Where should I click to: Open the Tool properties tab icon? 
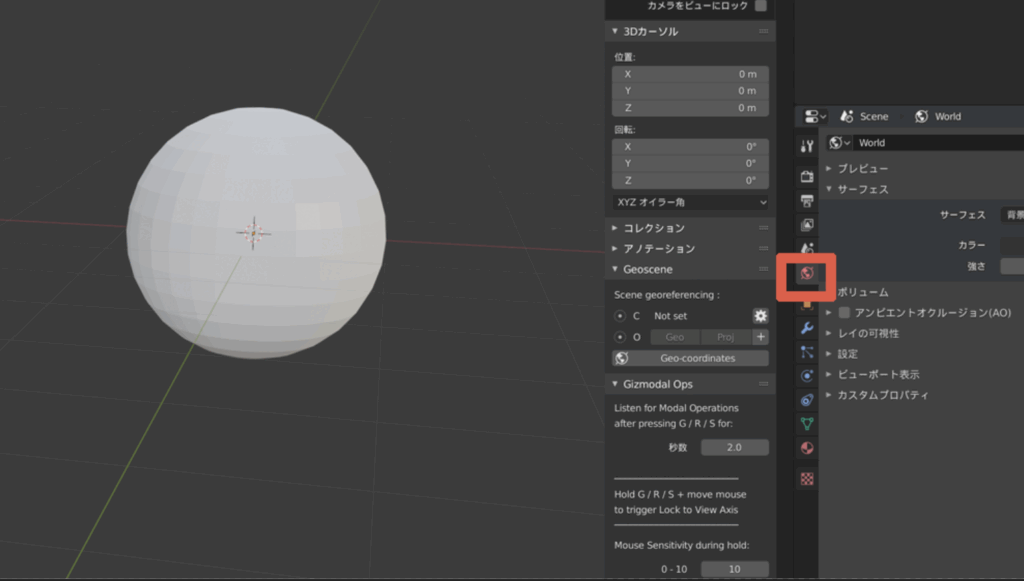[x=807, y=146]
